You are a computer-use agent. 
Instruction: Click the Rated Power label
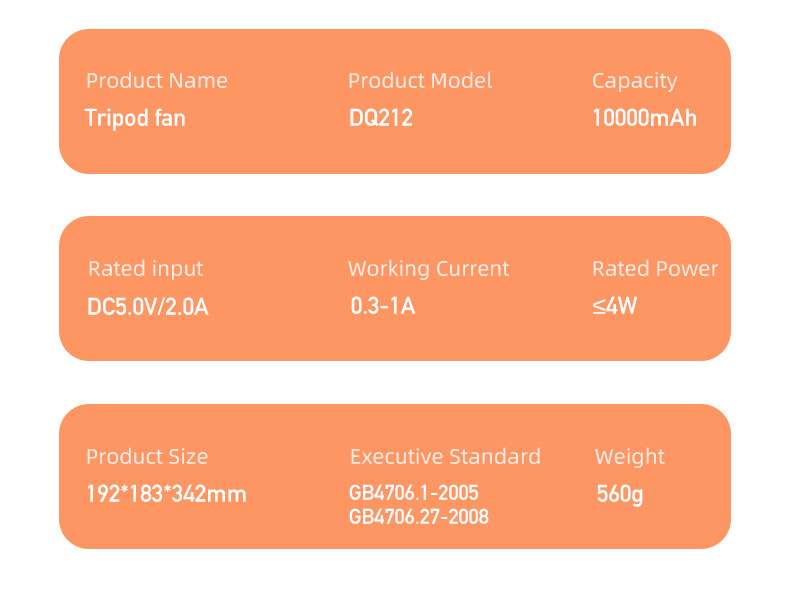(x=655, y=269)
